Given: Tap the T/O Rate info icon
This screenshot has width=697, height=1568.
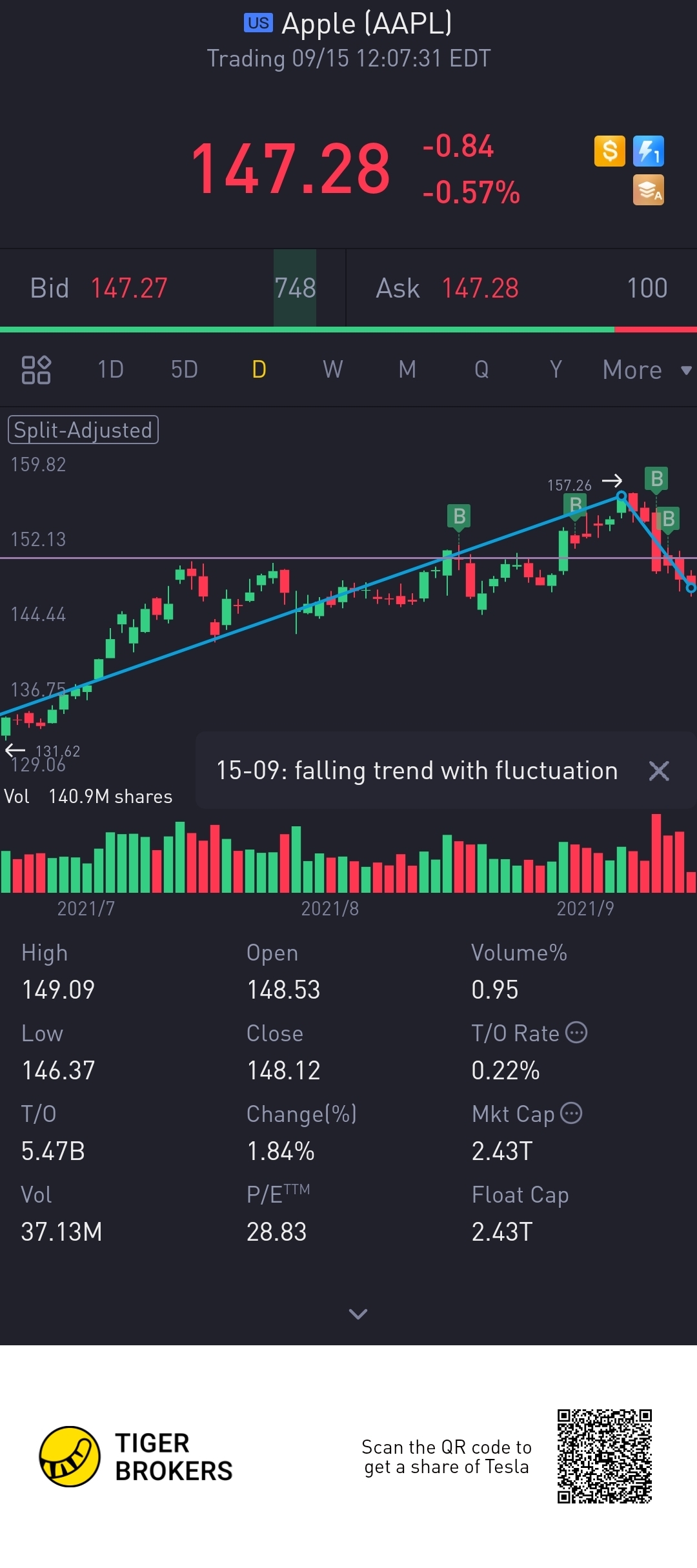Looking at the screenshot, I should point(576,1033).
